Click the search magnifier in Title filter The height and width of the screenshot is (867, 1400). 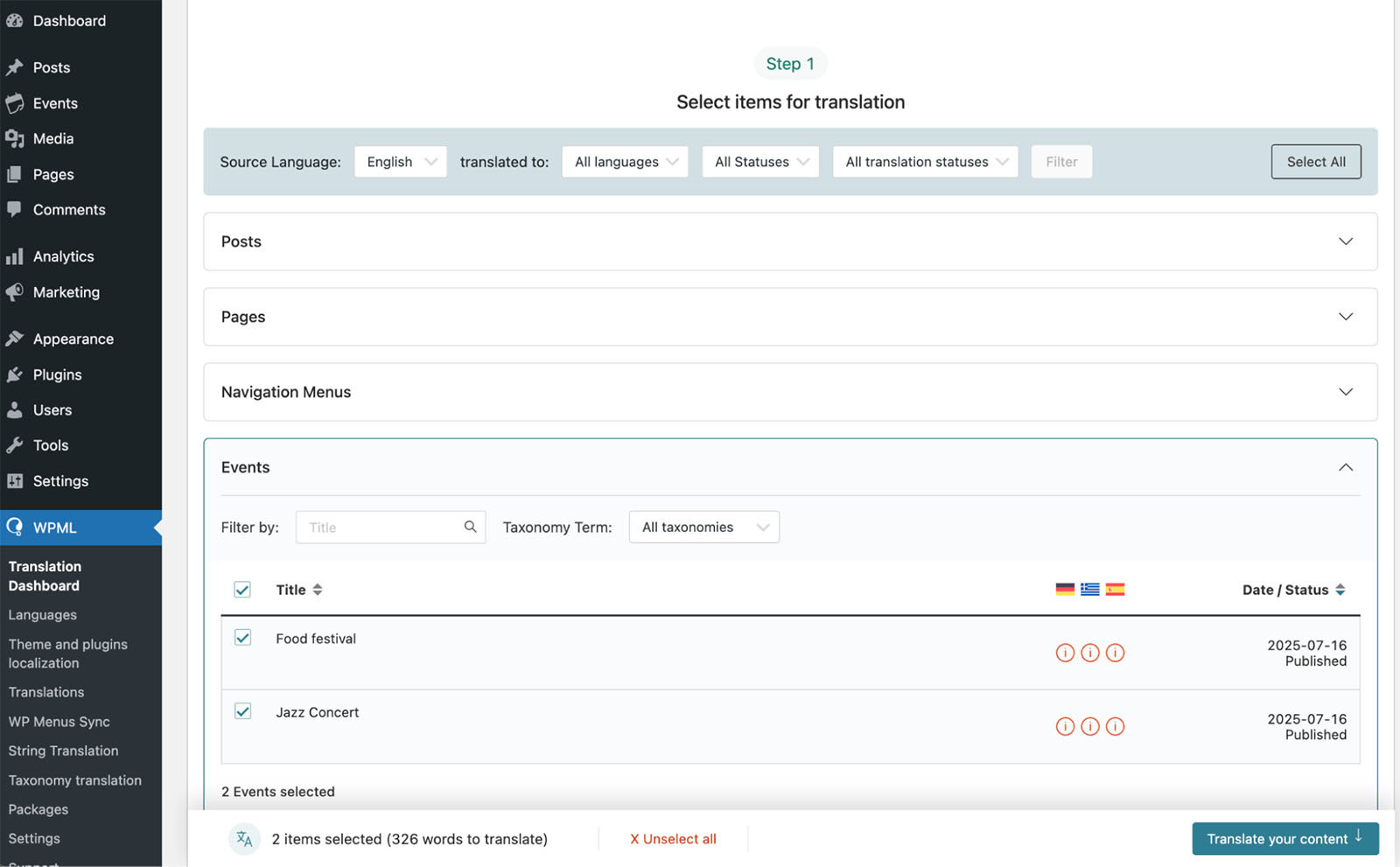click(x=470, y=527)
